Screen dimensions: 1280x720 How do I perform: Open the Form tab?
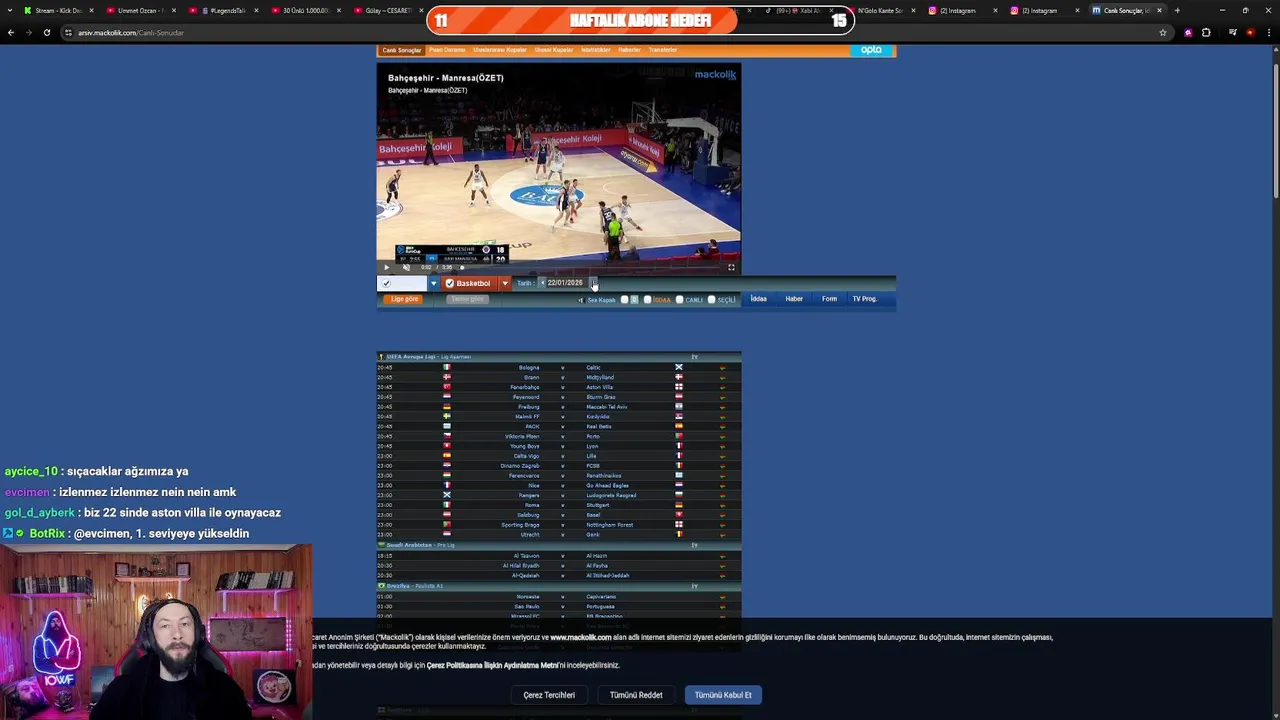point(829,299)
